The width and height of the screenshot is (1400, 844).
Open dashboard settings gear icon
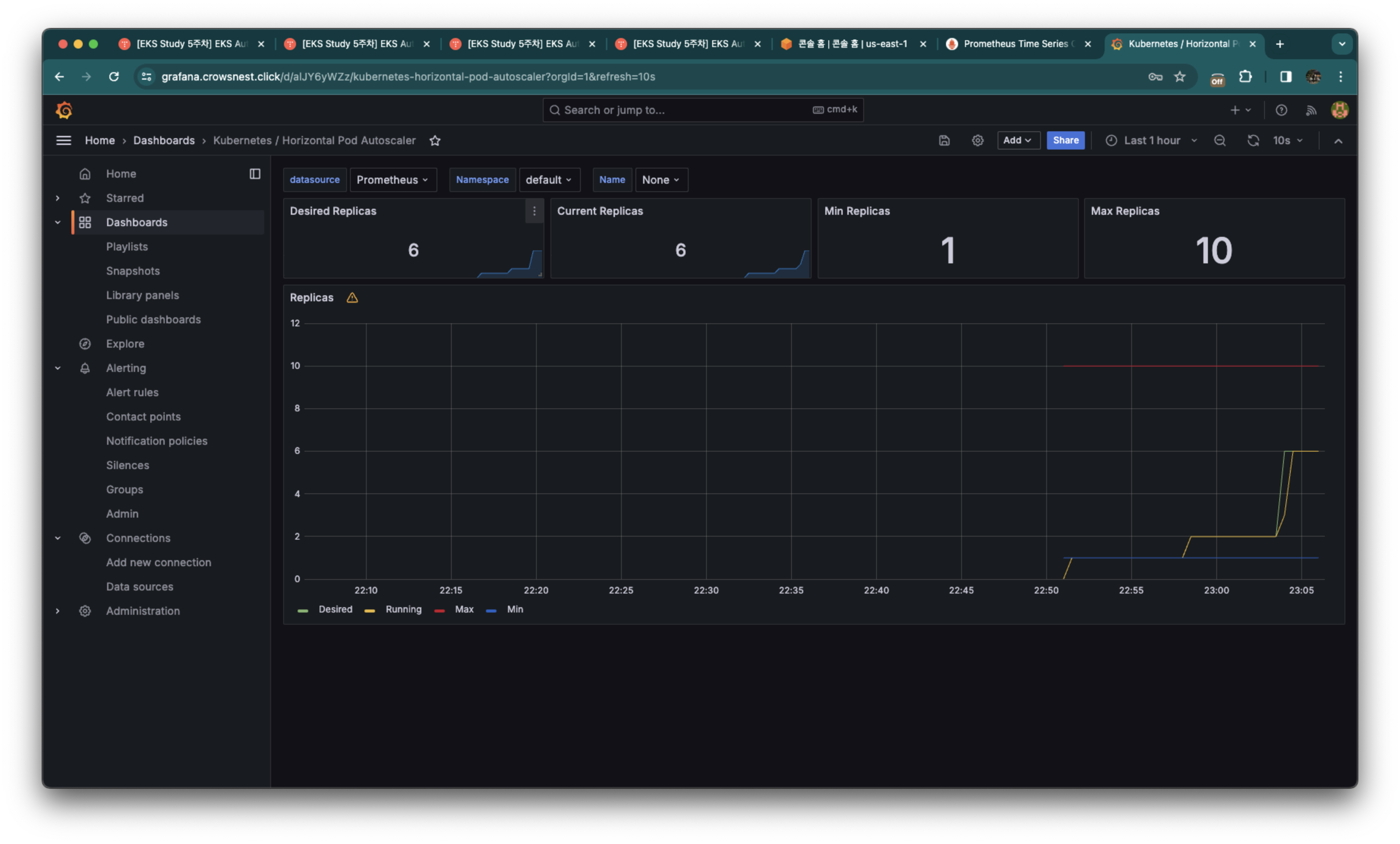tap(977, 140)
